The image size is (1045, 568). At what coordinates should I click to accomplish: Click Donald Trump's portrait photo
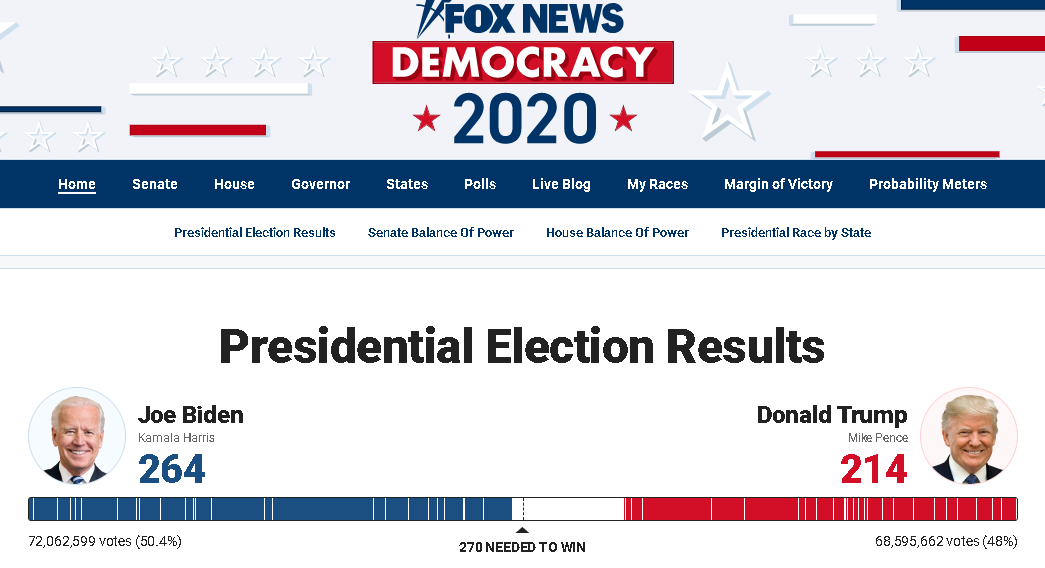(969, 436)
